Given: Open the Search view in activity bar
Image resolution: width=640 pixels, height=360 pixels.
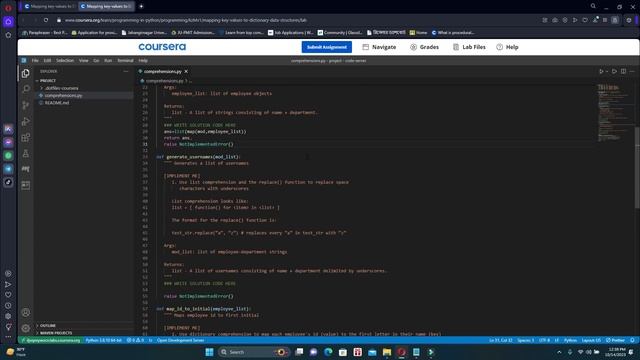Looking at the screenshot, I should pos(25,89).
